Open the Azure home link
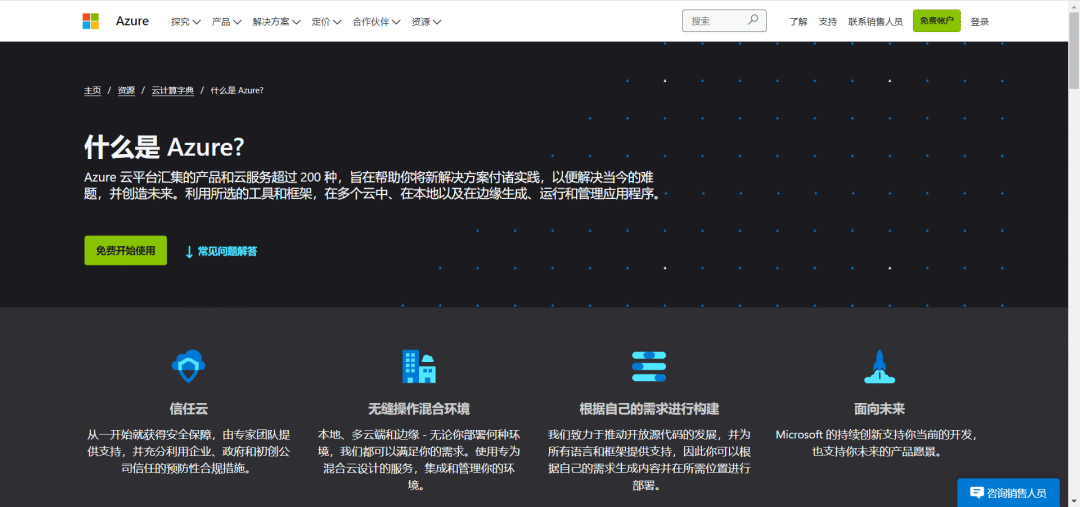This screenshot has height=507, width=1080. [x=132, y=21]
